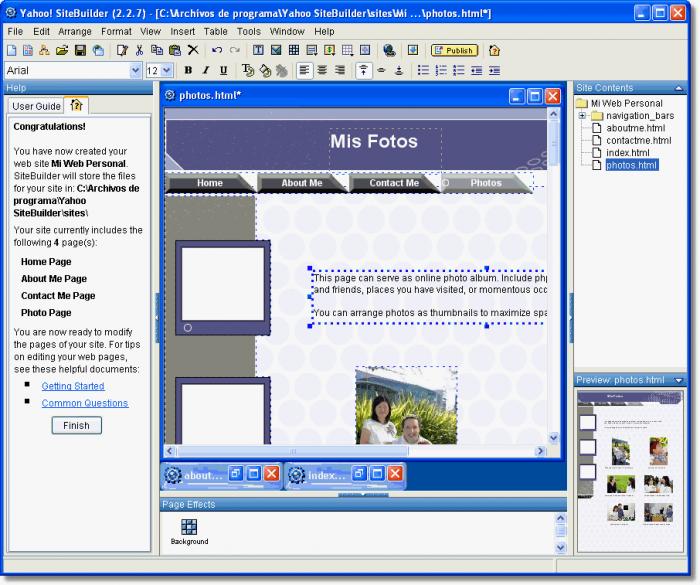Click the Undo arrow icon
The height and width of the screenshot is (585, 700).
tap(217, 50)
